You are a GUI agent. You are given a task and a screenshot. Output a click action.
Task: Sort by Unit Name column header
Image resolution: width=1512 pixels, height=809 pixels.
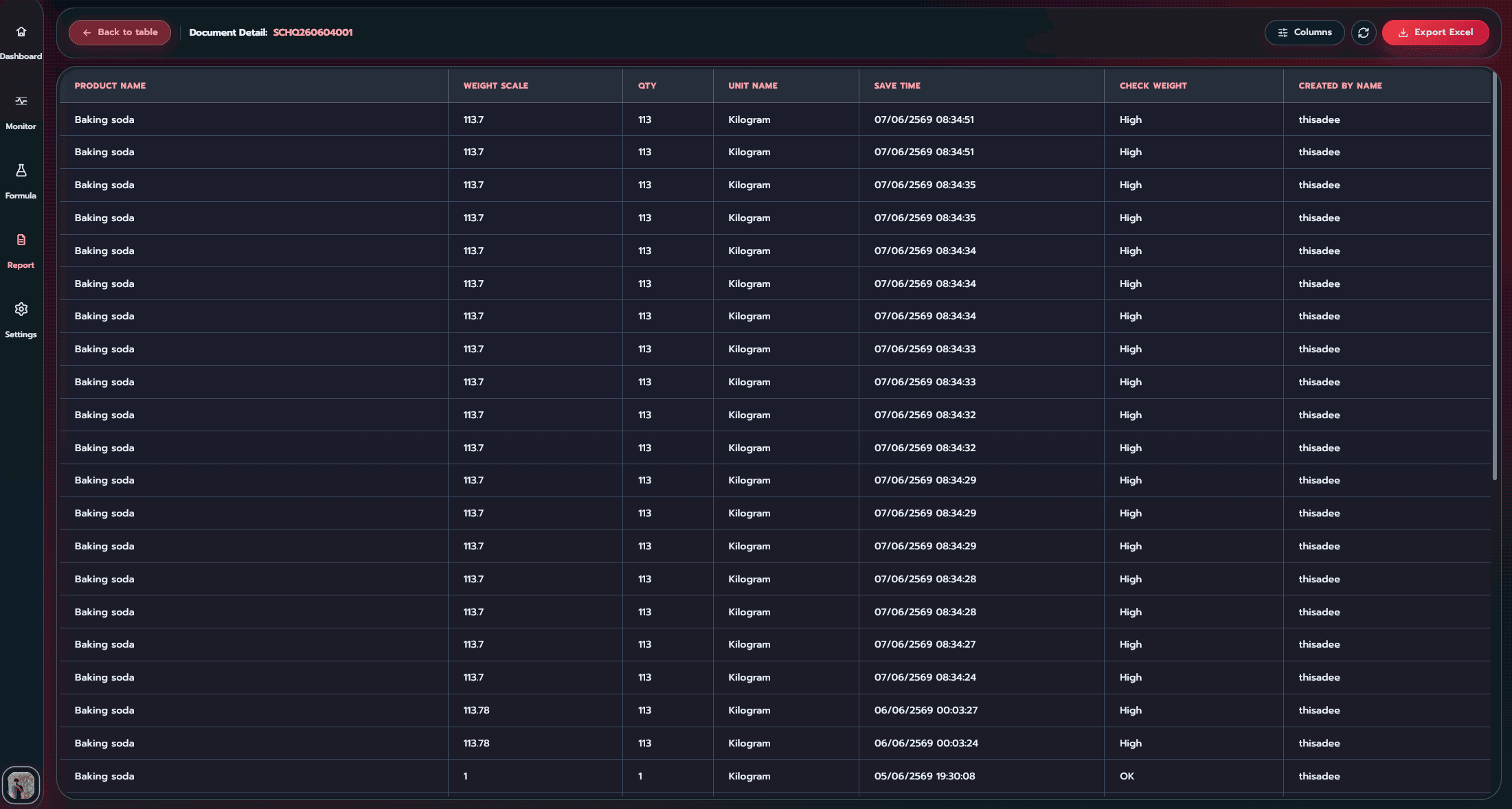752,86
